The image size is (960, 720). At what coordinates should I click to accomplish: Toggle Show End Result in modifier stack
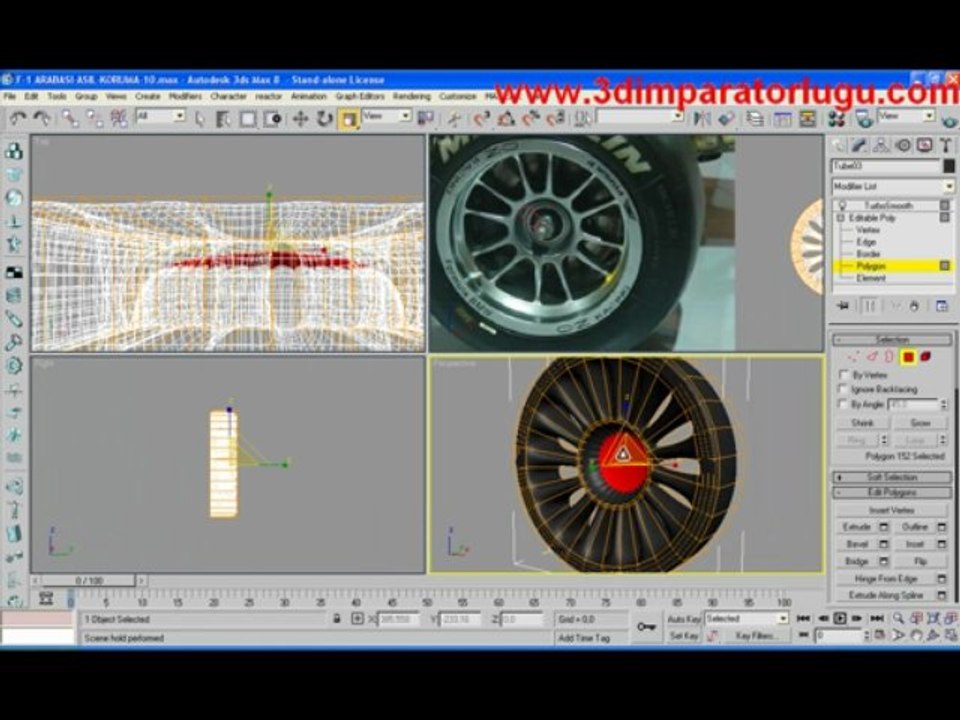869,306
